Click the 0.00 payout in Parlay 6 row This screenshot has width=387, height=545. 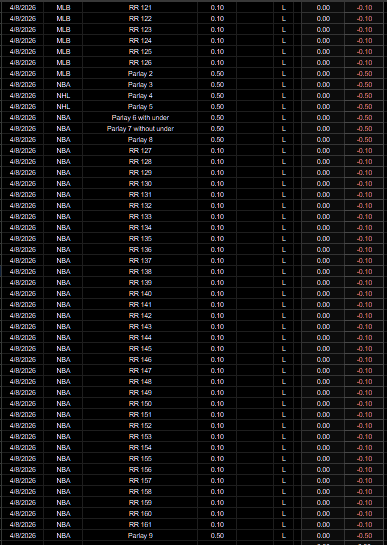[x=323, y=118]
